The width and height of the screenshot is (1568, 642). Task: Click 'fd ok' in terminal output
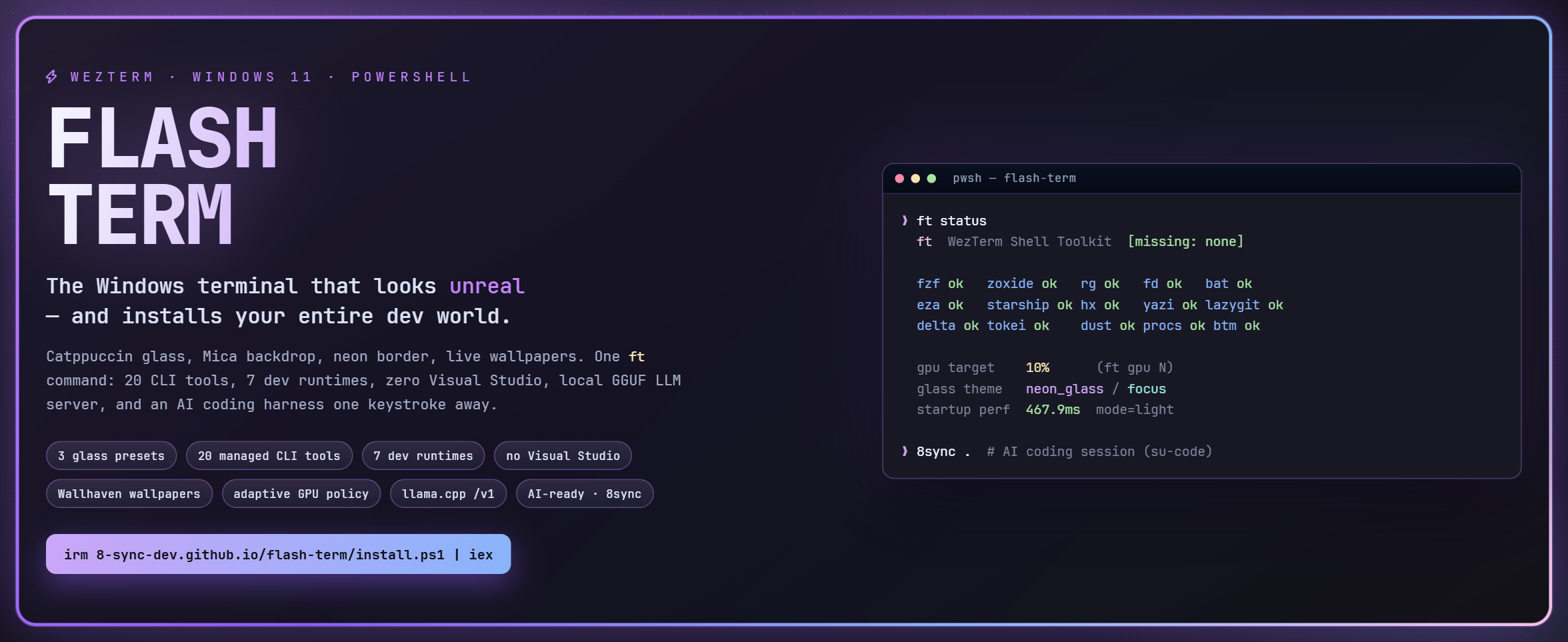coord(1163,283)
